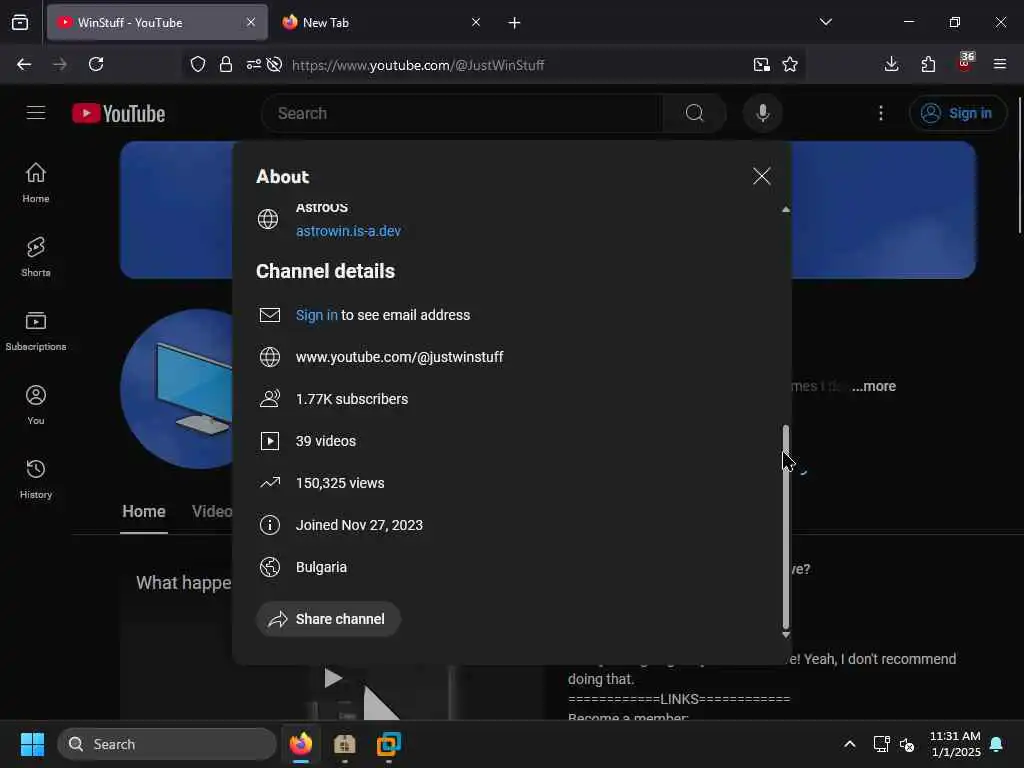Click the magnifier search button on YouTube

click(694, 113)
